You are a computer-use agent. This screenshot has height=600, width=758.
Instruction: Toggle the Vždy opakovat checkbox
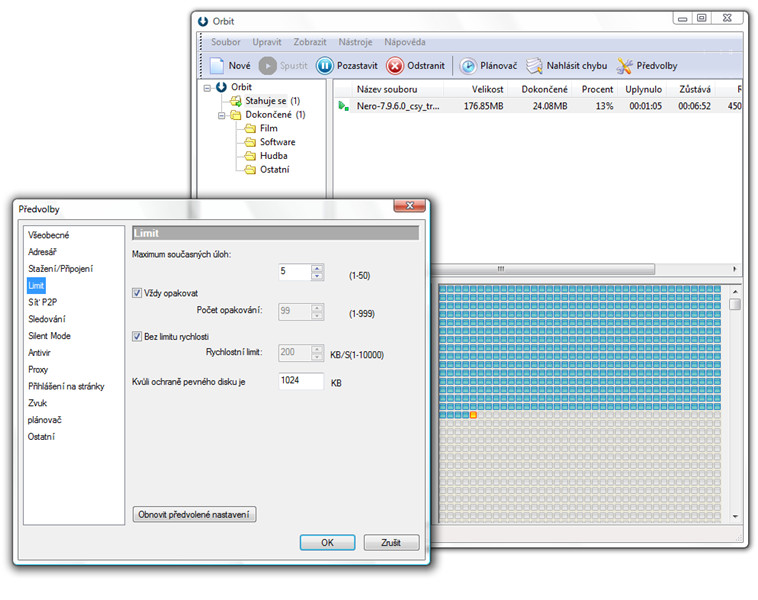point(137,293)
